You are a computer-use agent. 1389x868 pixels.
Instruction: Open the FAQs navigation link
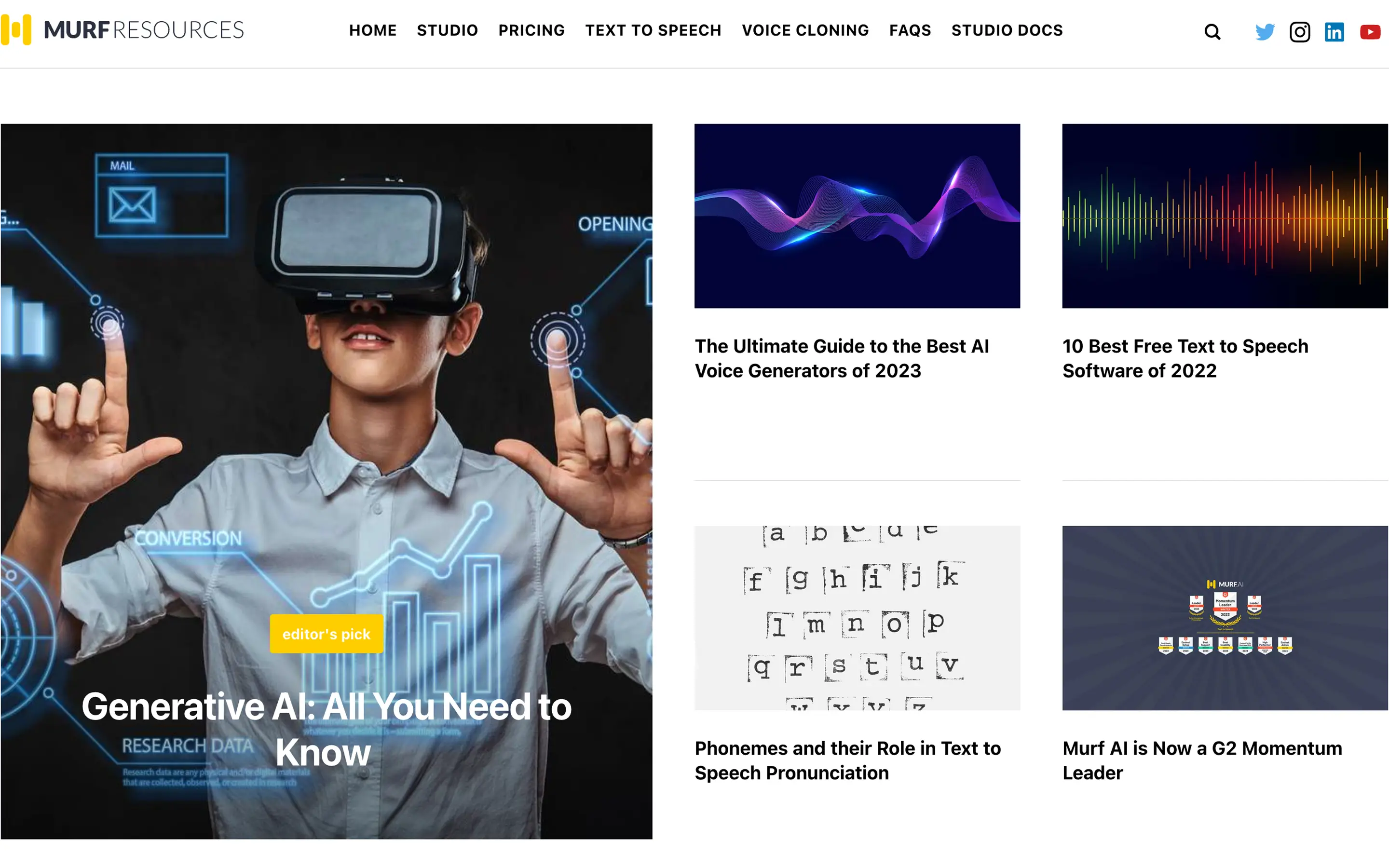[910, 30]
